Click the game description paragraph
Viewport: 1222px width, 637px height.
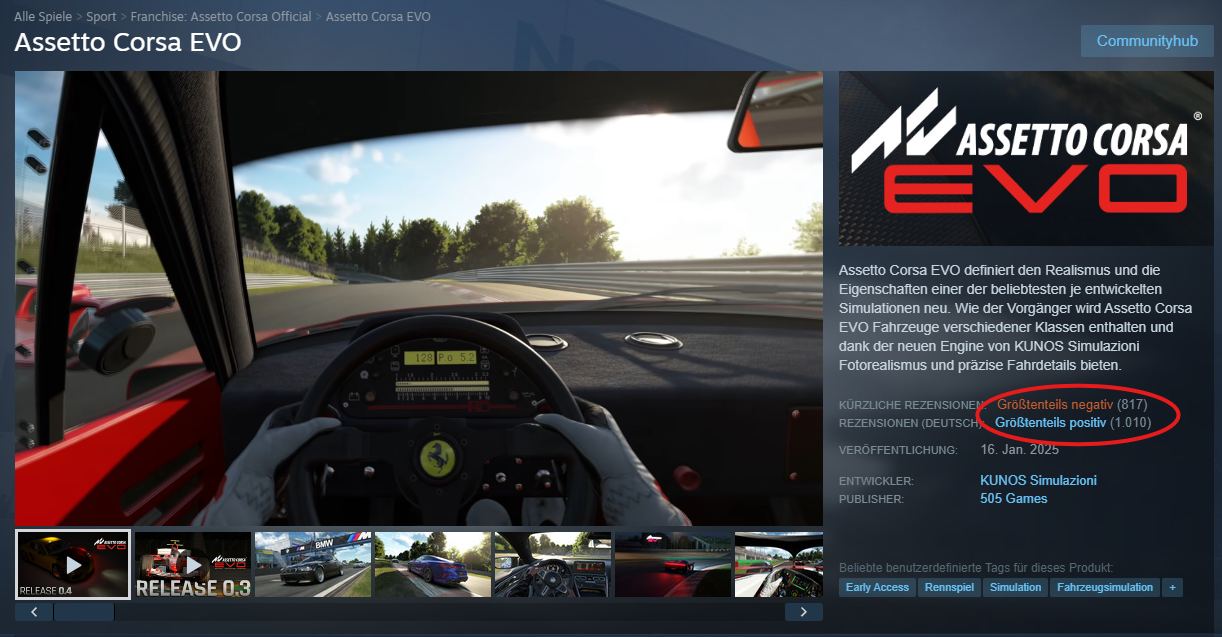[1016, 318]
